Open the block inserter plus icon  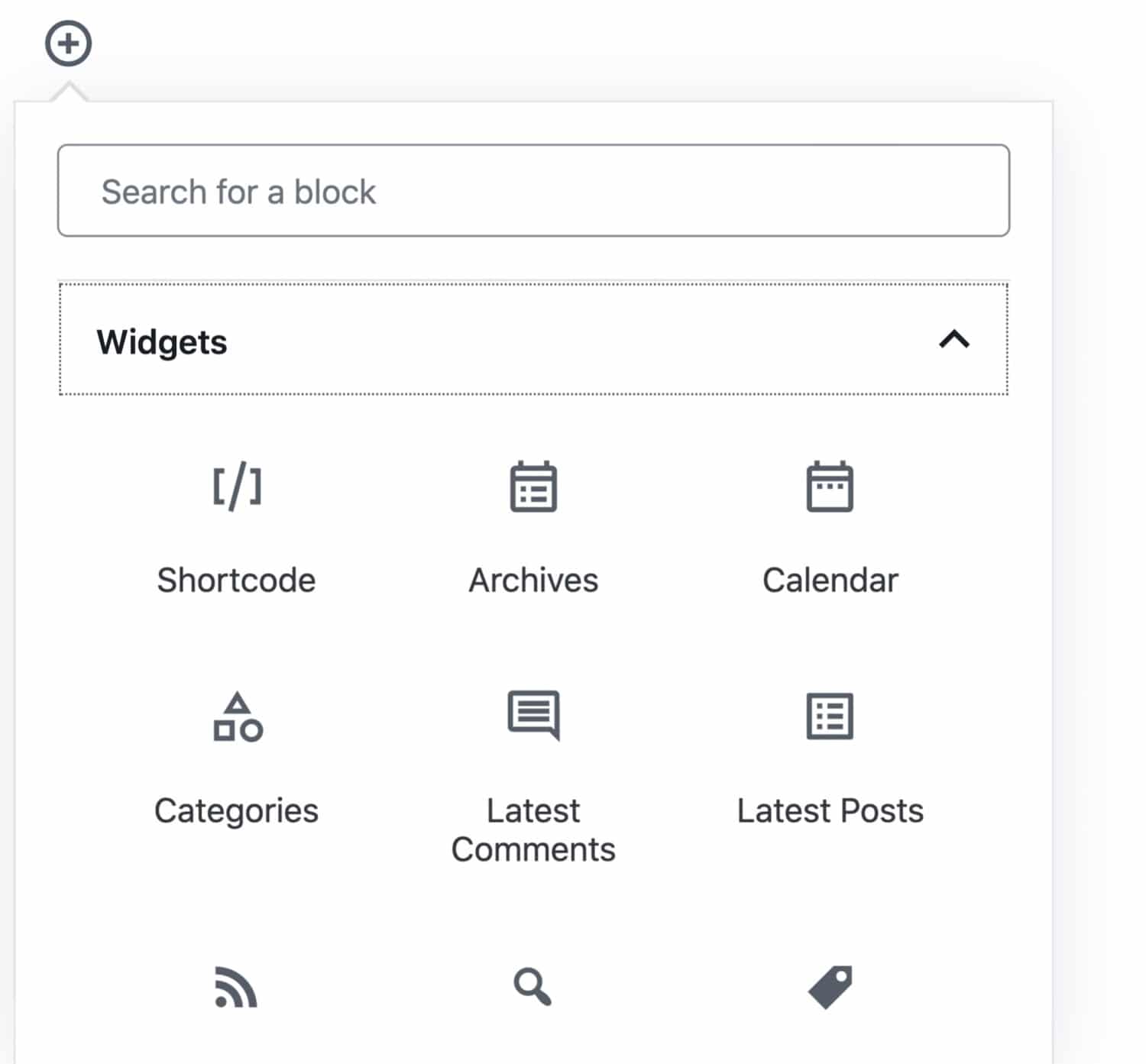(68, 44)
